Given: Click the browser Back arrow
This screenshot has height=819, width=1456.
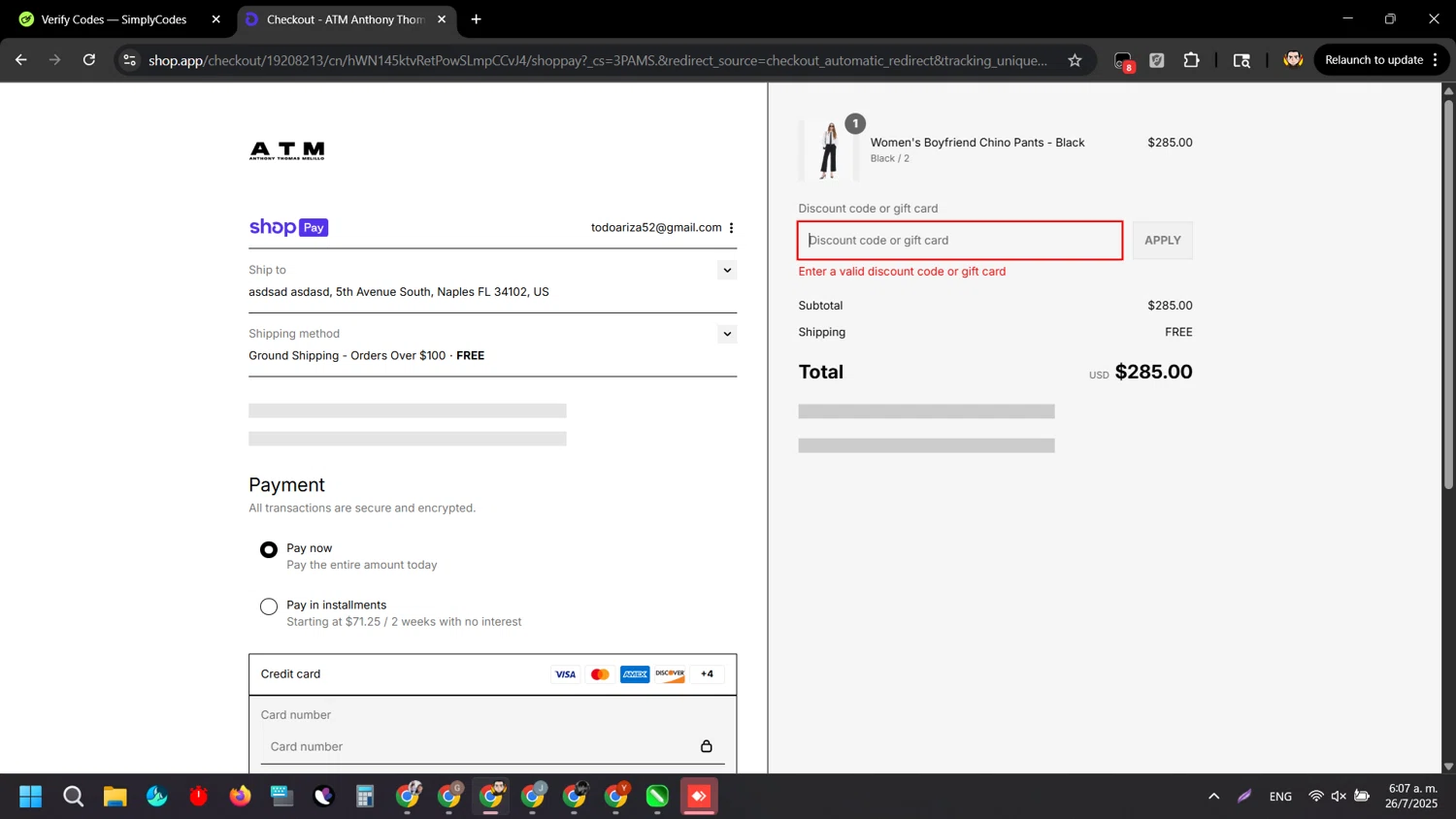Looking at the screenshot, I should point(20,60).
